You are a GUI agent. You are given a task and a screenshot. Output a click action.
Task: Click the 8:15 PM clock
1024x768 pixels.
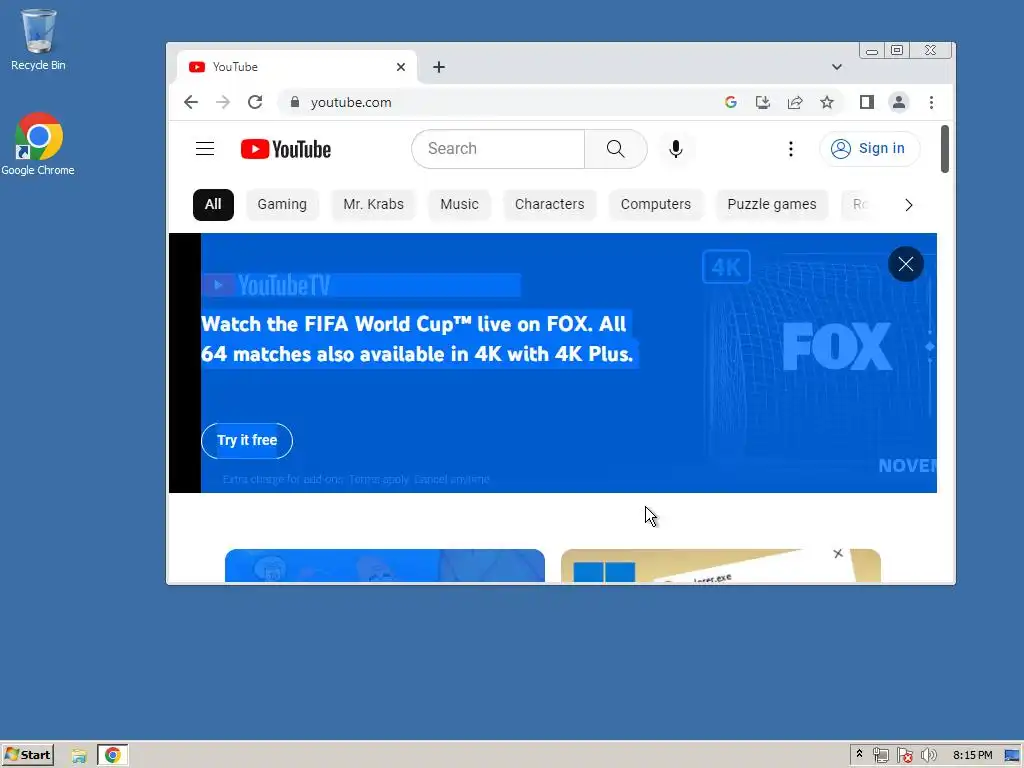[972, 756]
